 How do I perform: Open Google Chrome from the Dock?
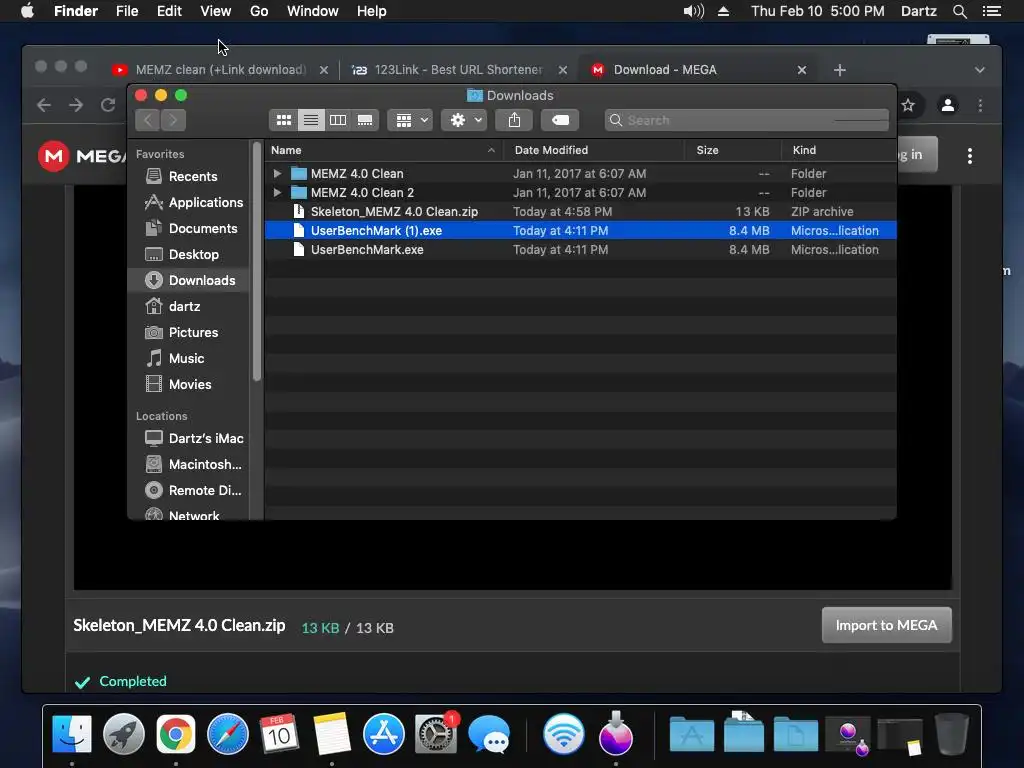(x=175, y=734)
